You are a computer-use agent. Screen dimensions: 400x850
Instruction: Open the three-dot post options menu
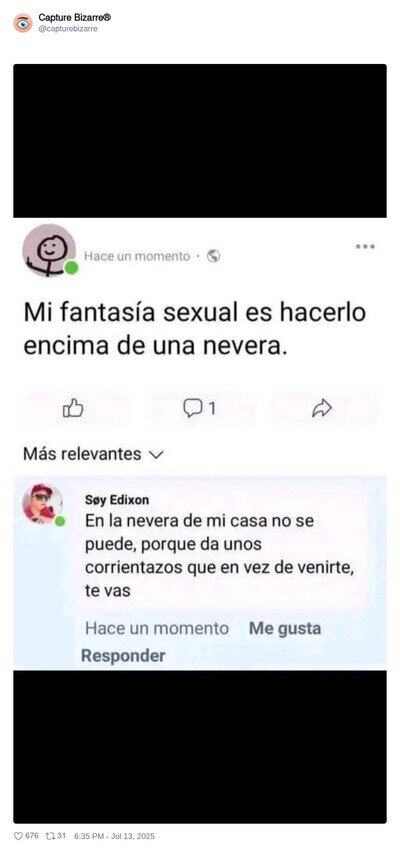365,247
